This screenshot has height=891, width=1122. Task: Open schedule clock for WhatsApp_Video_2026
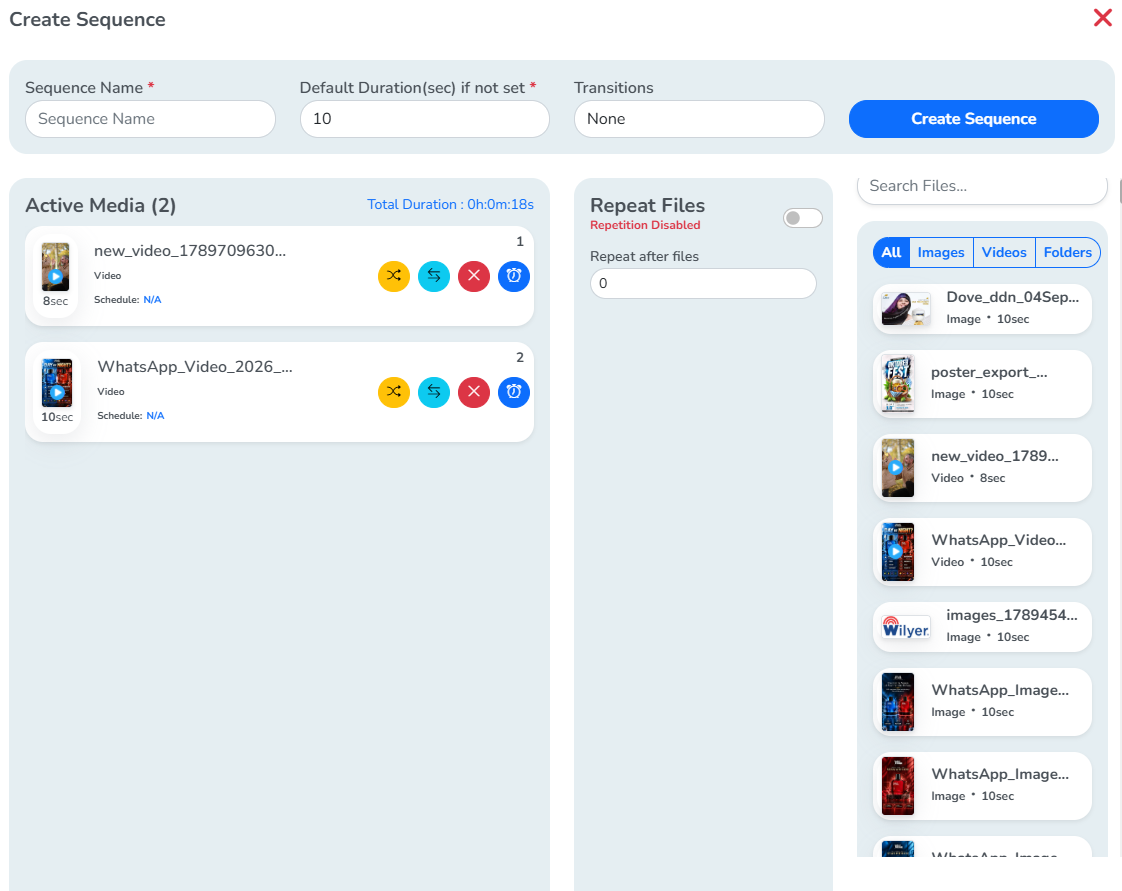pos(514,392)
